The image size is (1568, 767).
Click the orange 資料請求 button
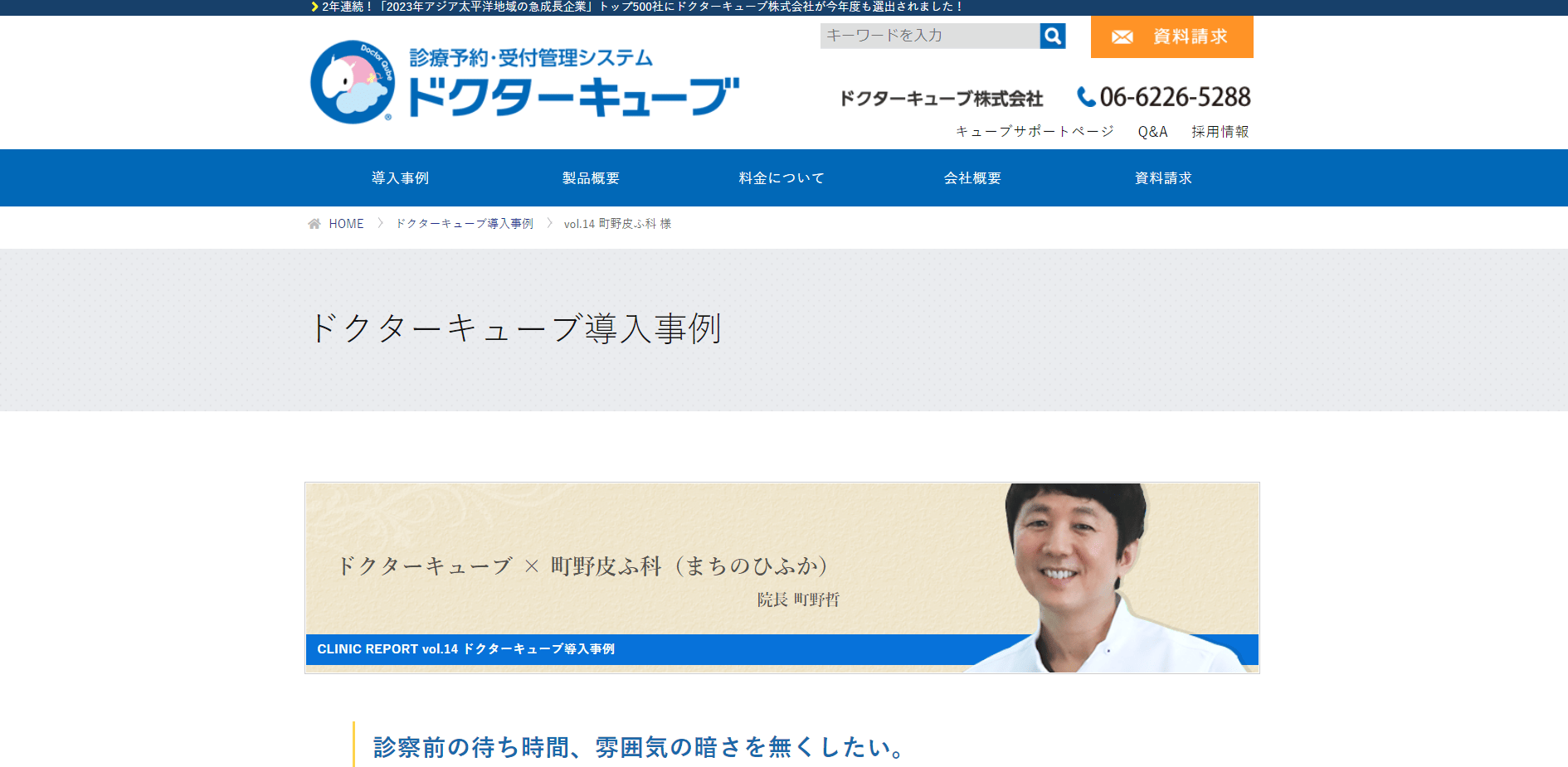[1171, 37]
